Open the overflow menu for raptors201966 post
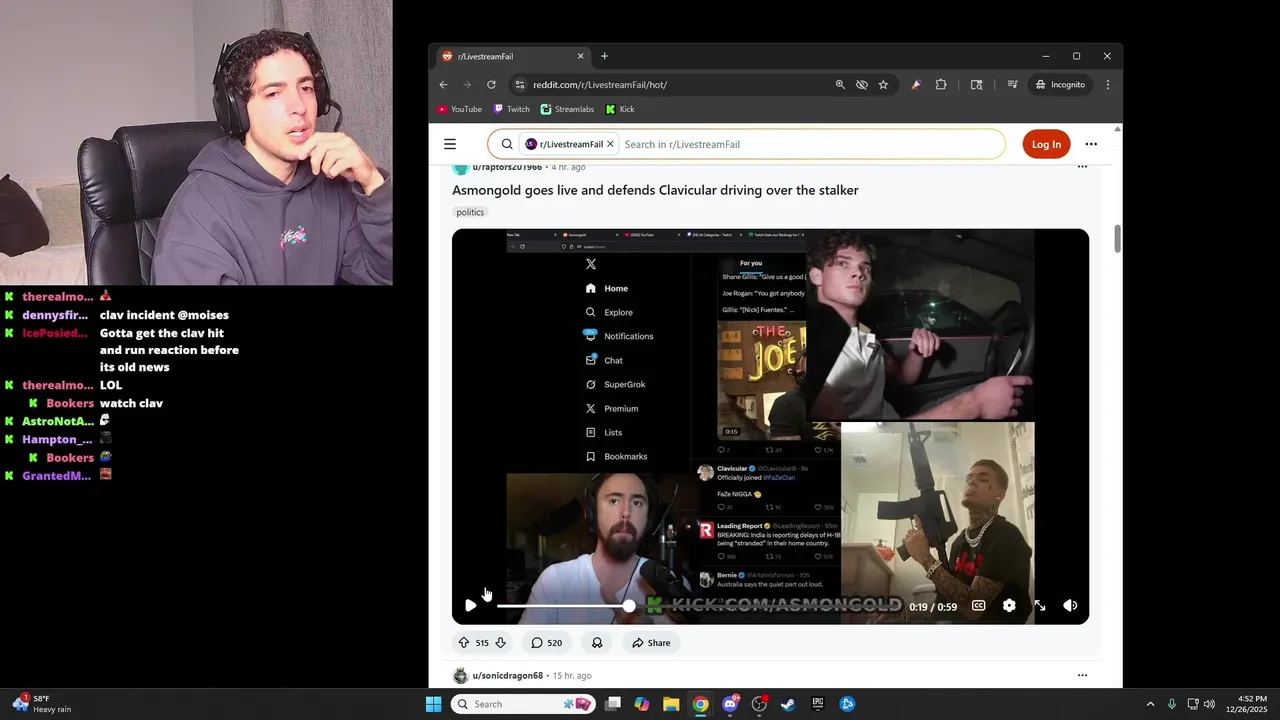Screen dimensions: 1280x720 (x=1082, y=166)
